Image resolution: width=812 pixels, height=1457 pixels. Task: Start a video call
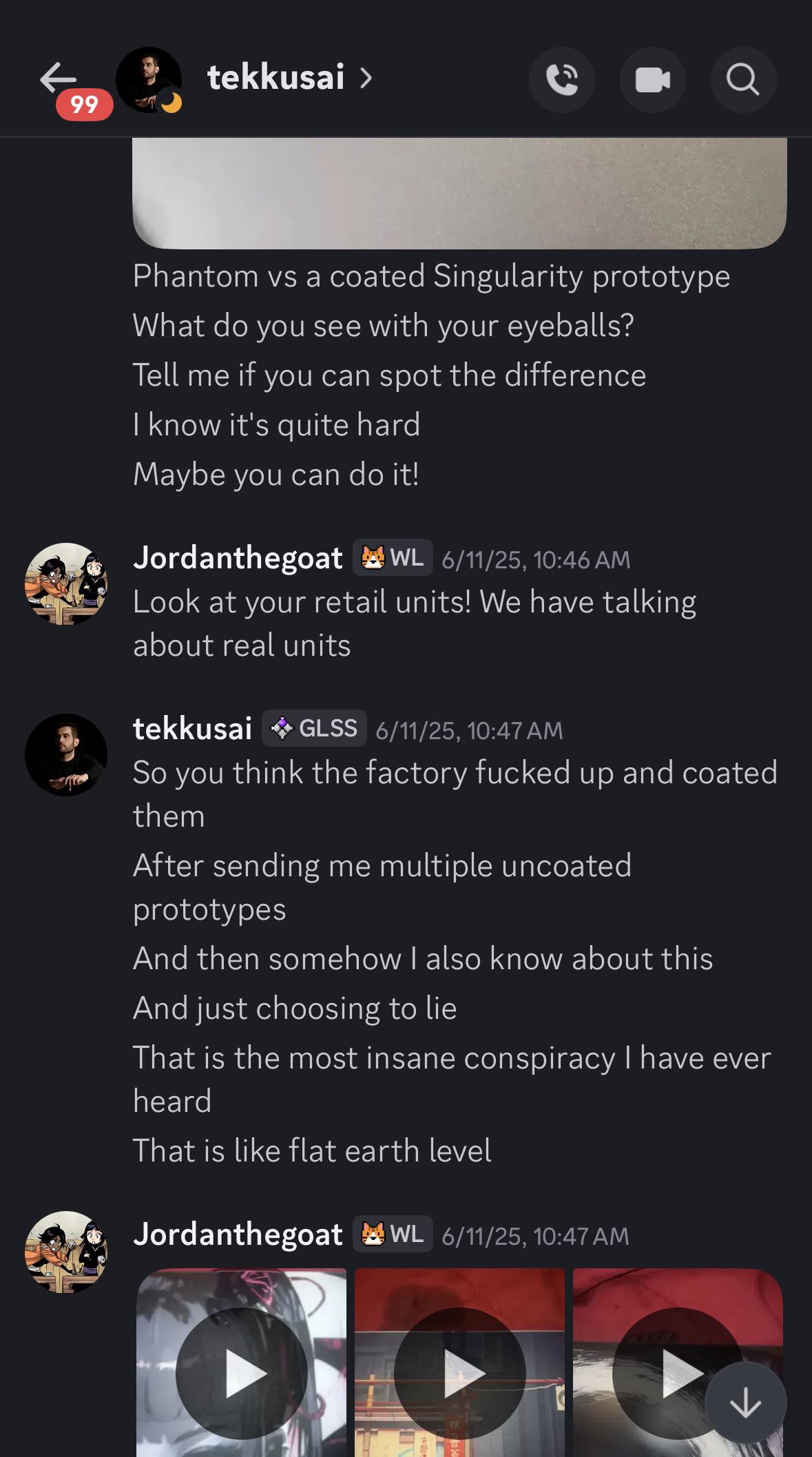coord(652,80)
